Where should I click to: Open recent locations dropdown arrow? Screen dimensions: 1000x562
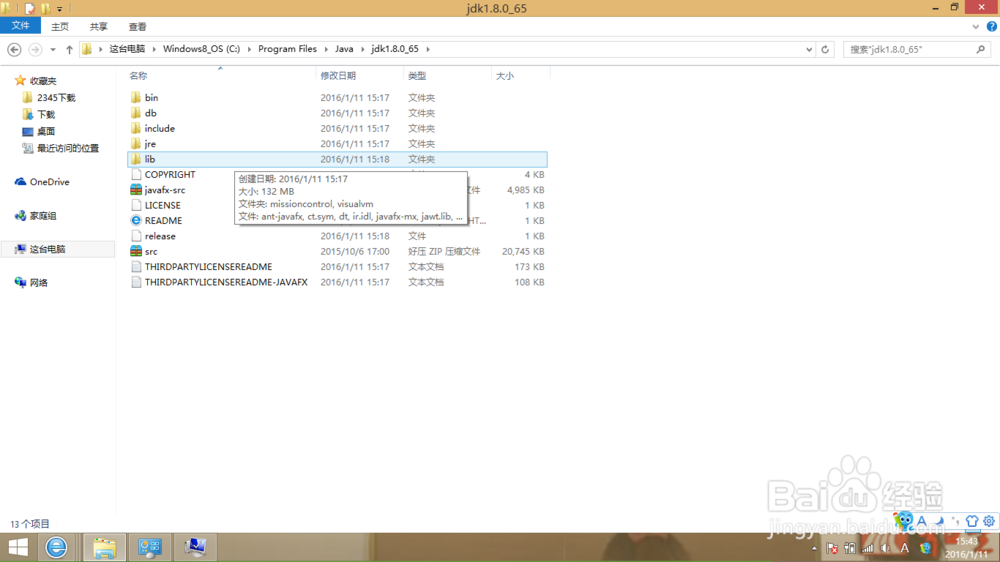[x=53, y=49]
